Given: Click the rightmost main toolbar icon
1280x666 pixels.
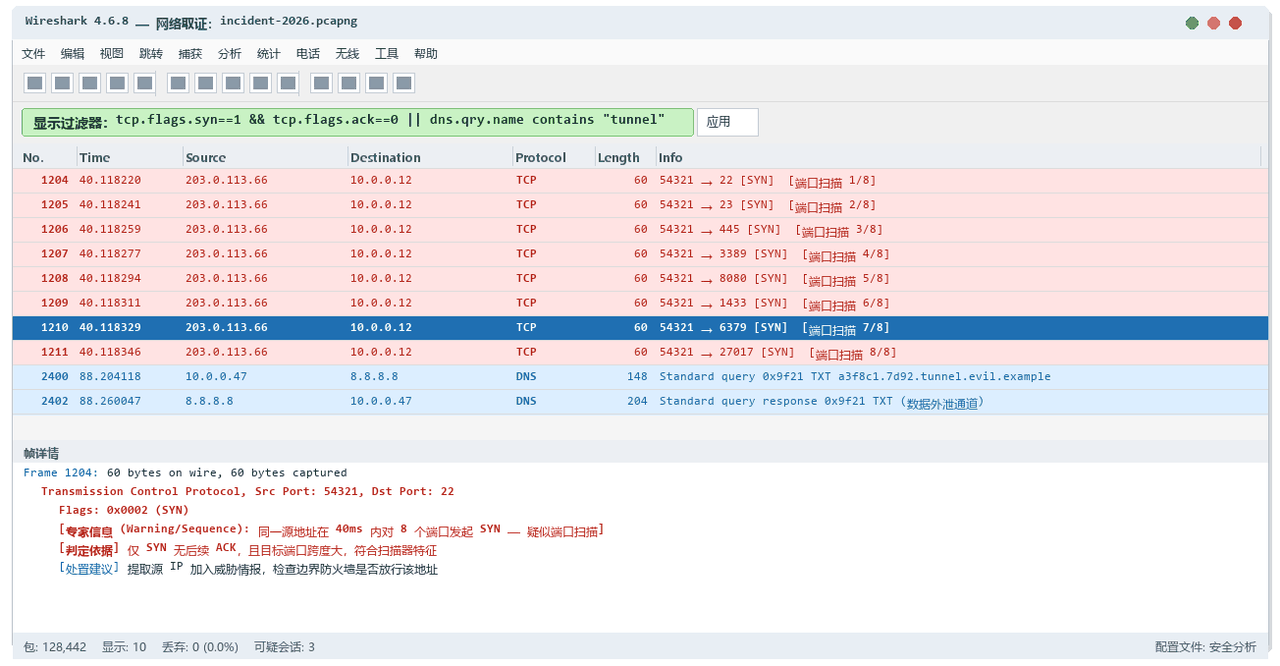Looking at the screenshot, I should pyautogui.click(x=404, y=83).
